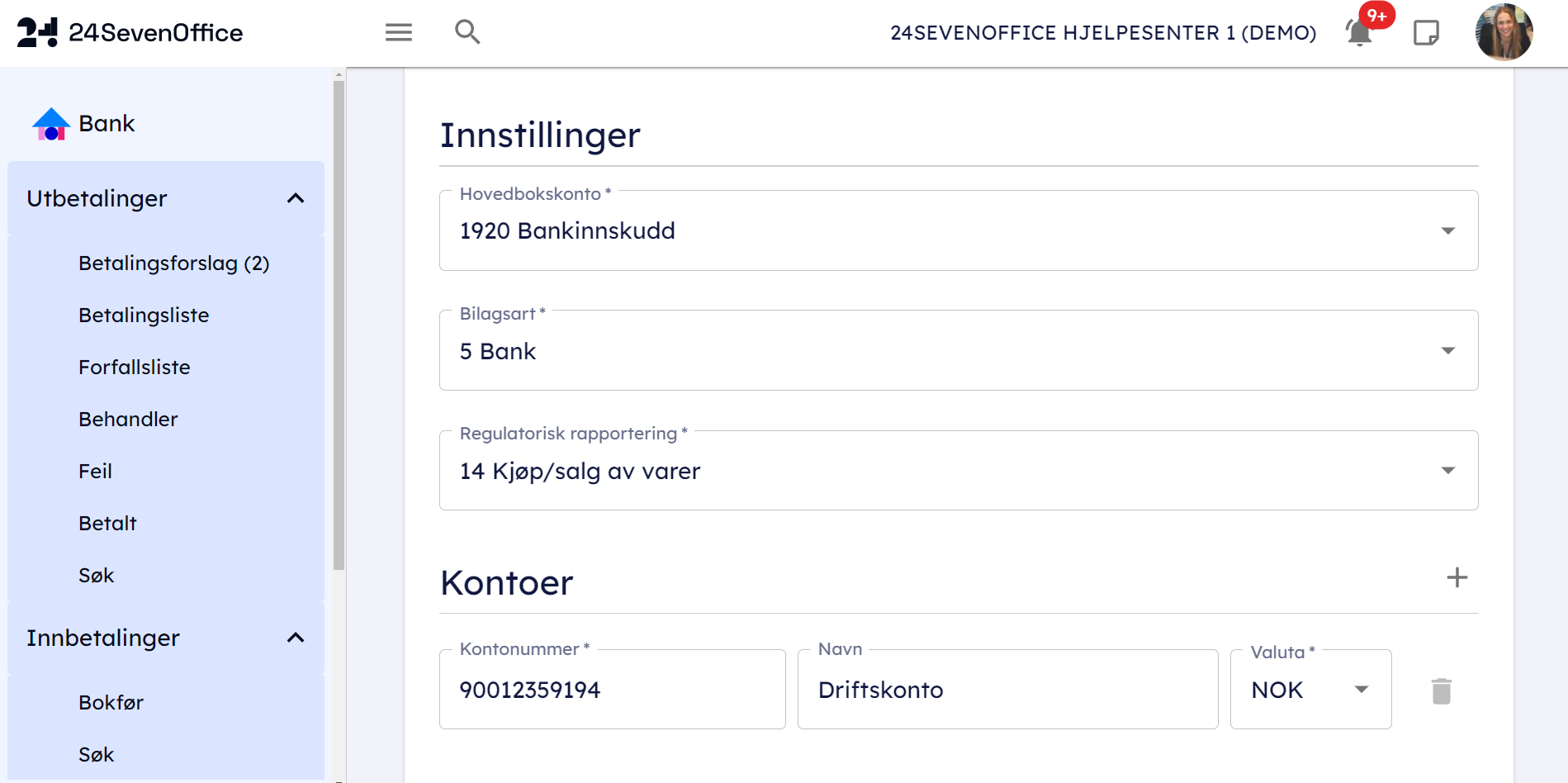Click the Kontonummer input field
This screenshot has width=1568, height=783.
[x=612, y=690]
